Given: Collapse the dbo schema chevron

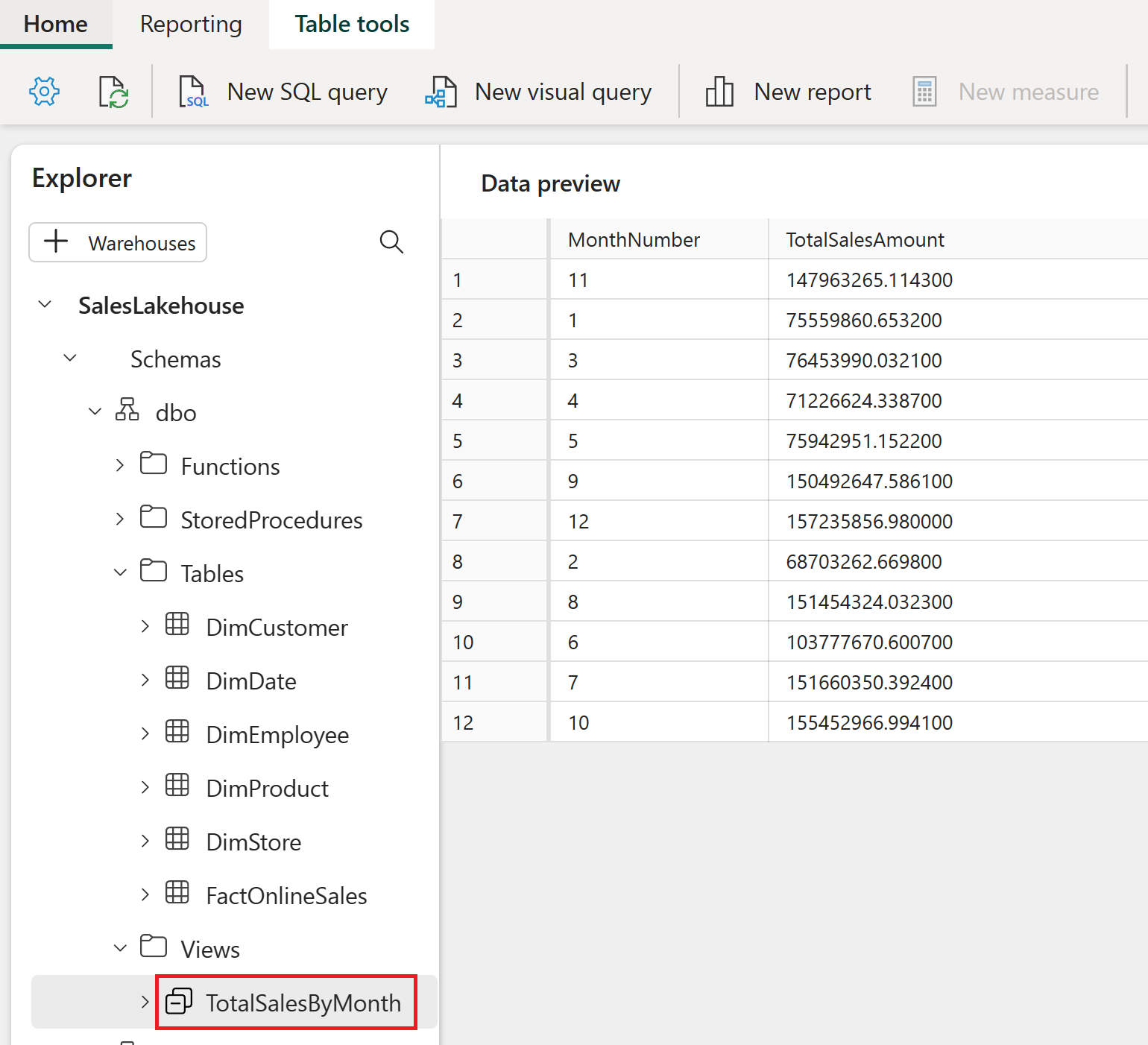Looking at the screenshot, I should (95, 411).
